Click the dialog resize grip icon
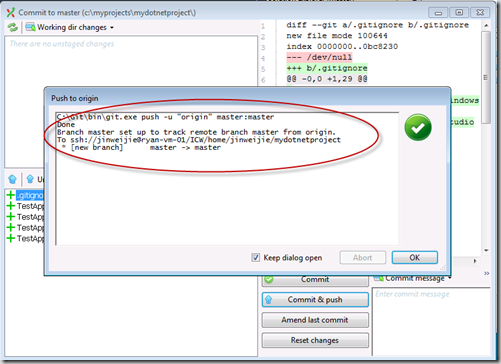Image resolution: width=501 pixels, height=364 pixels. [x=443, y=268]
